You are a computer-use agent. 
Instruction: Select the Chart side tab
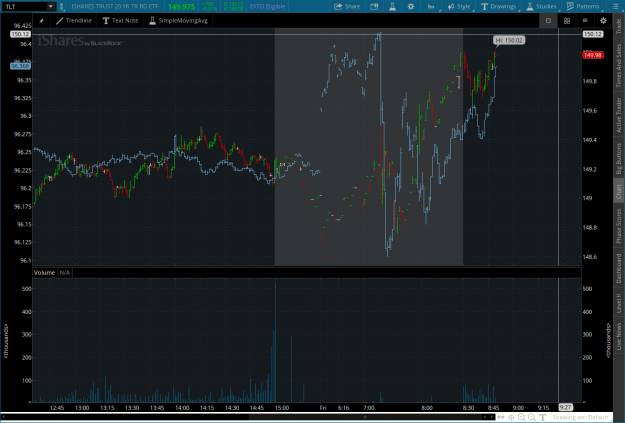(x=618, y=192)
